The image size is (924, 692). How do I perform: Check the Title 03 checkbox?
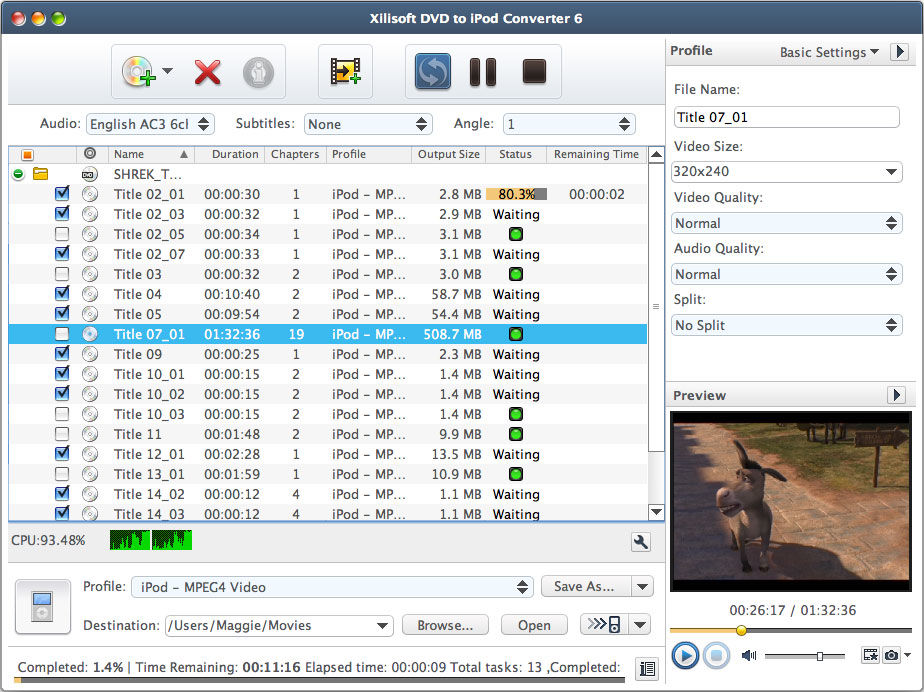point(62,274)
